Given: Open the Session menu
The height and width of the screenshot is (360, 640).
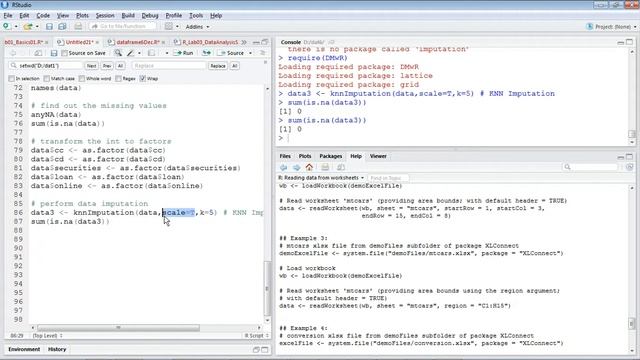Looking at the screenshot, I should pyautogui.click(x=105, y=16).
